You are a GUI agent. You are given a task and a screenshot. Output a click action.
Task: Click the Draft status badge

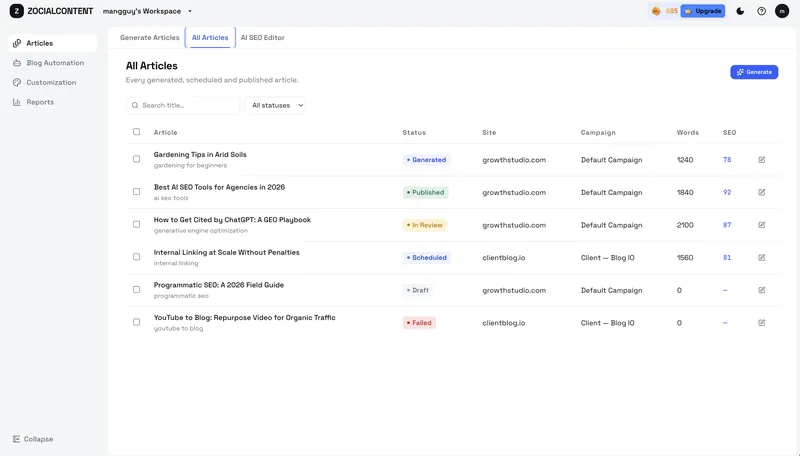(x=418, y=290)
